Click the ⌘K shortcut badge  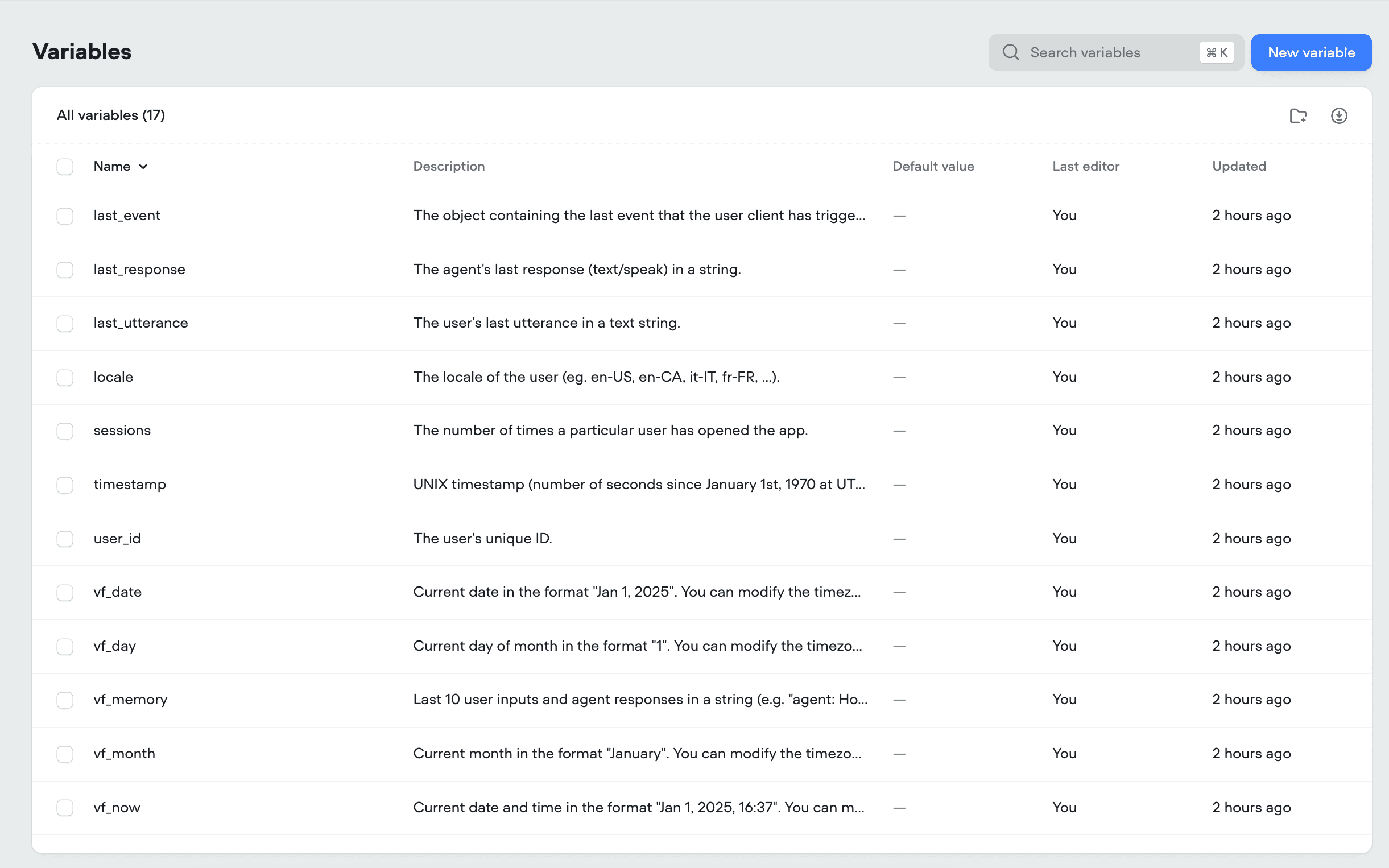[x=1216, y=52]
